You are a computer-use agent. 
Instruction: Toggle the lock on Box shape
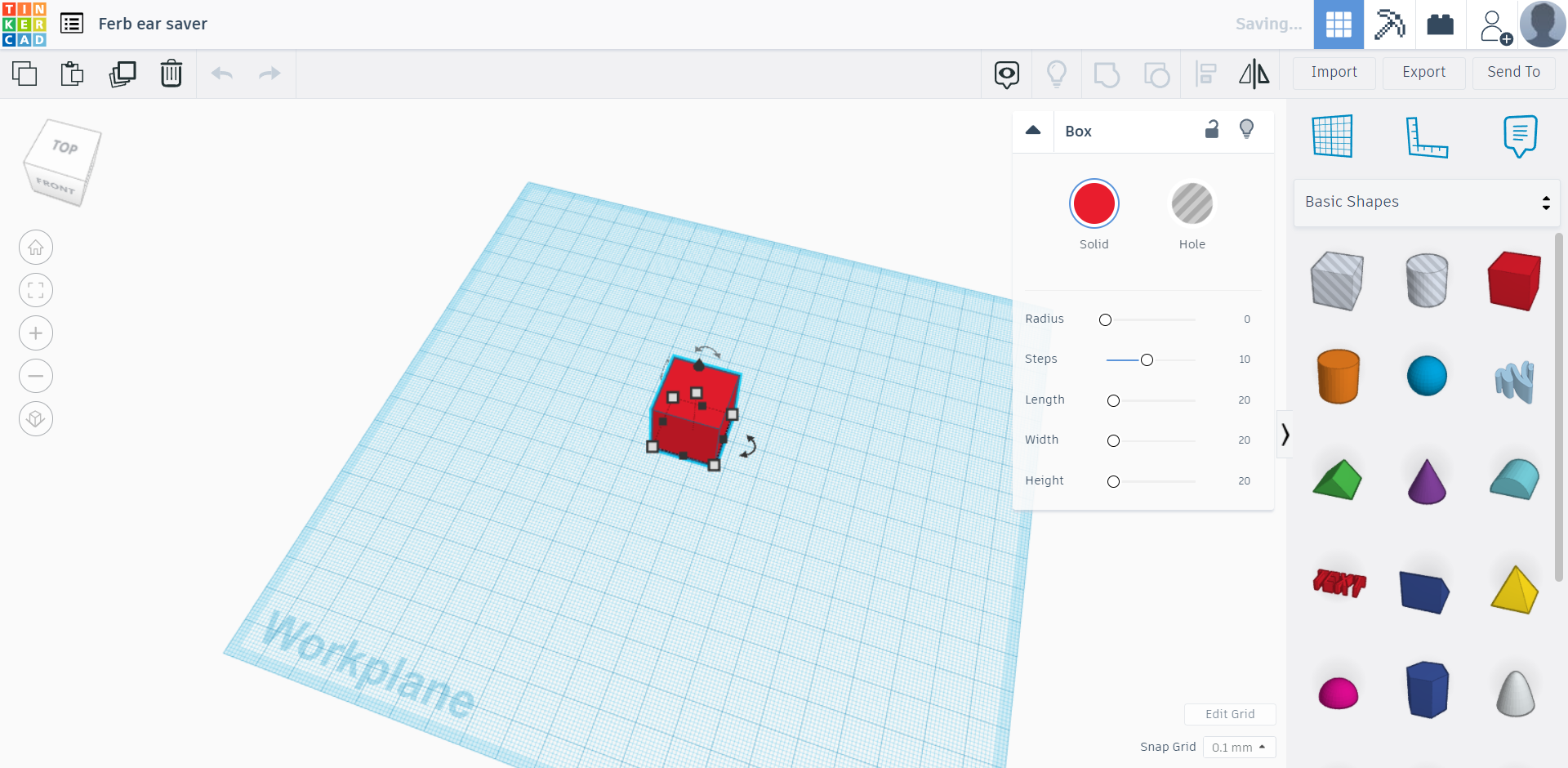tap(1212, 129)
